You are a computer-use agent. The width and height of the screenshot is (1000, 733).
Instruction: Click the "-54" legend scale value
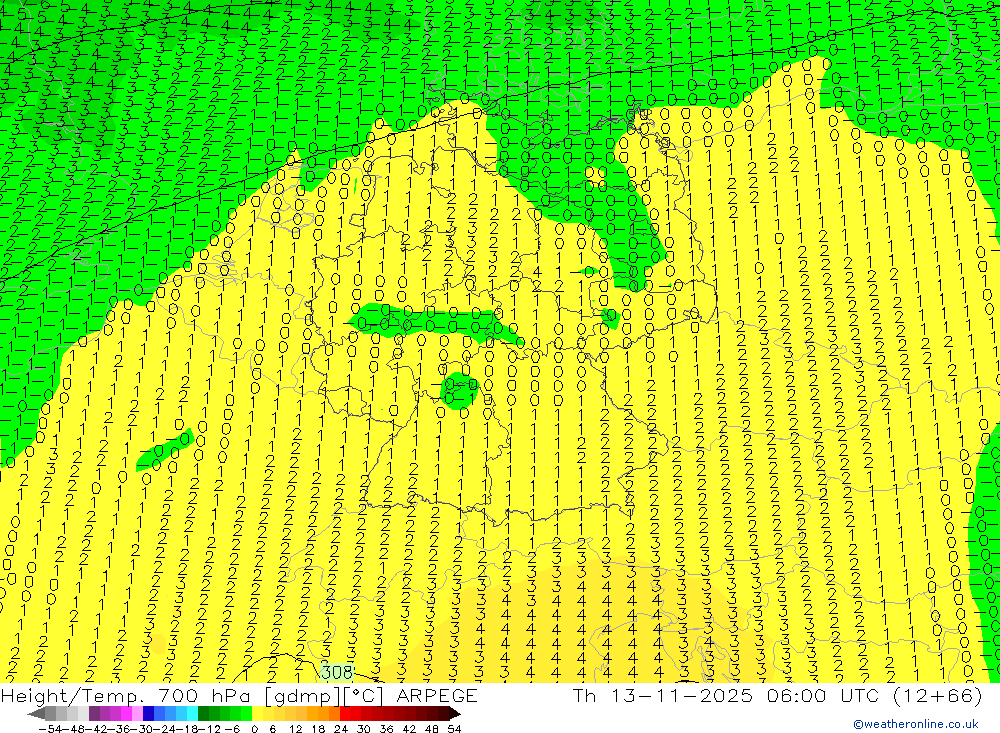pyautogui.click(x=49, y=728)
